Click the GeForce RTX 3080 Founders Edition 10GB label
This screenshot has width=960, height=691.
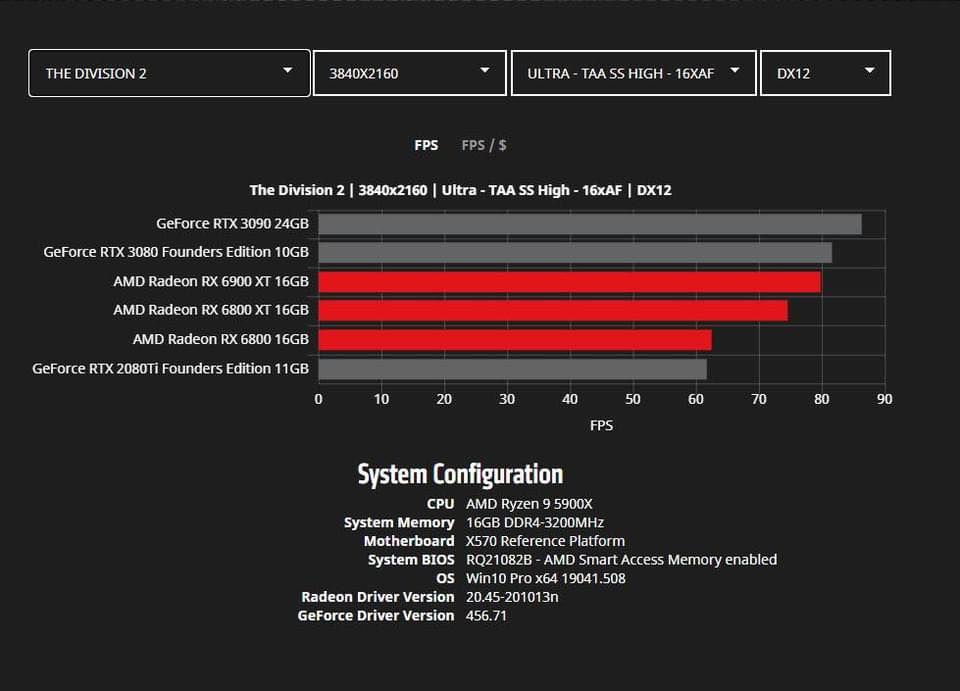pyautogui.click(x=176, y=252)
